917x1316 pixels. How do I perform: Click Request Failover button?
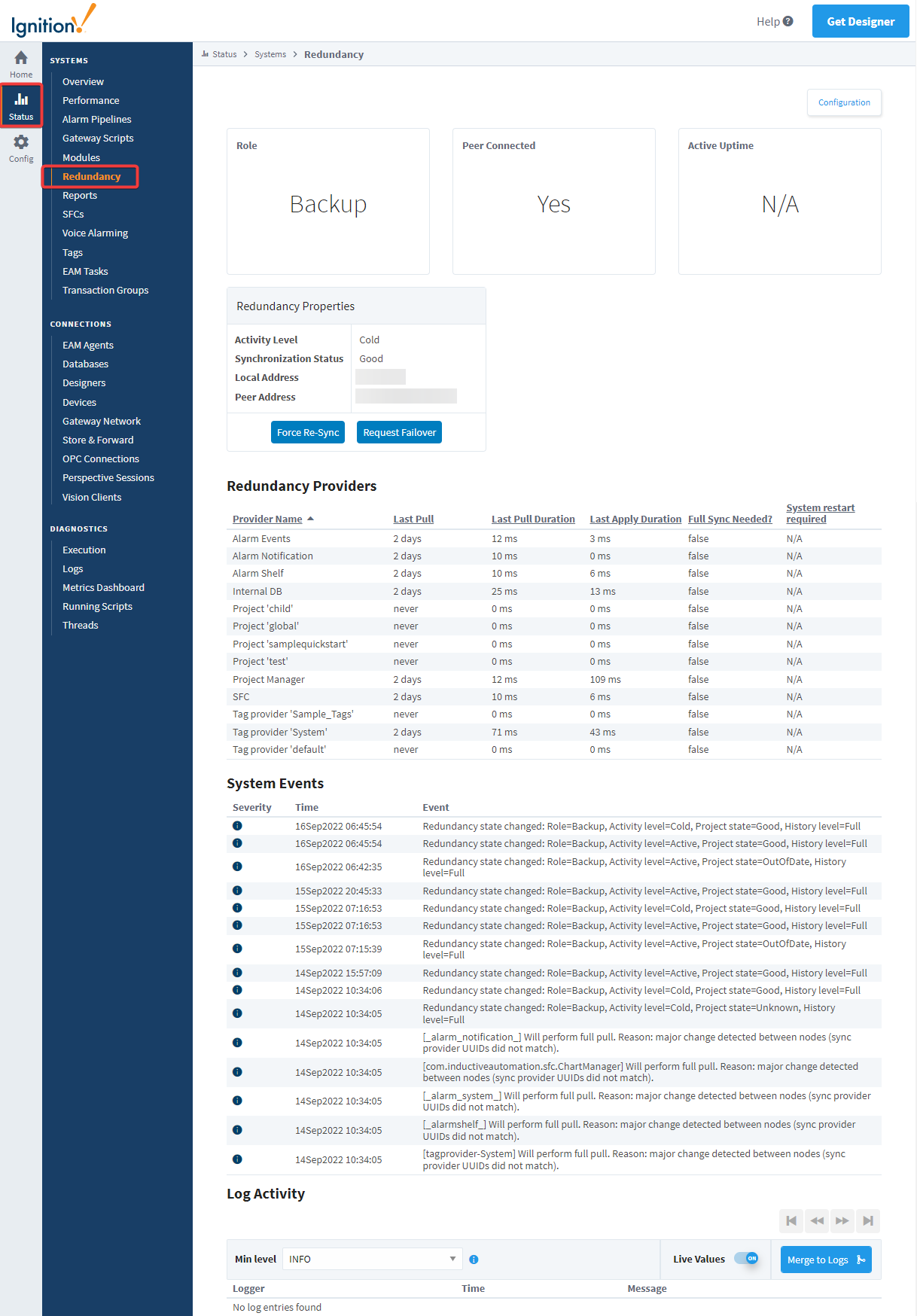click(x=399, y=432)
